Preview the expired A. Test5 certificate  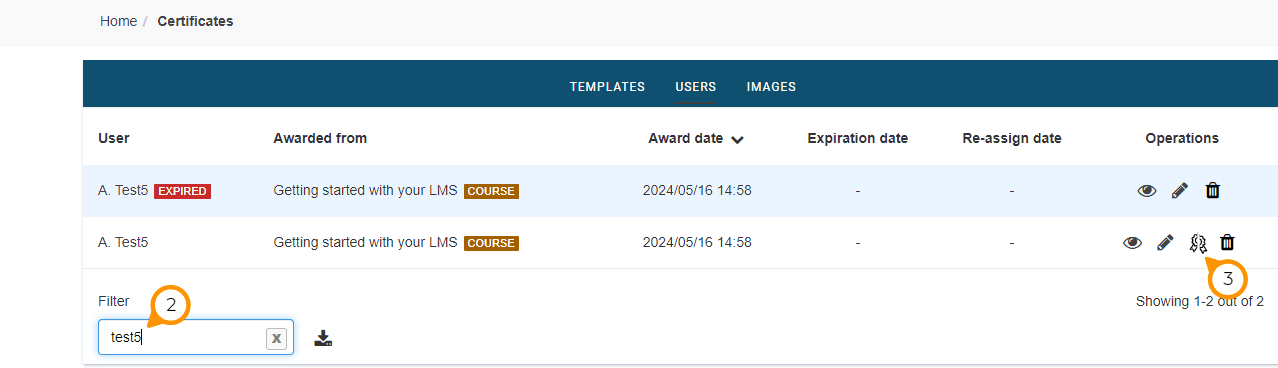click(1147, 191)
